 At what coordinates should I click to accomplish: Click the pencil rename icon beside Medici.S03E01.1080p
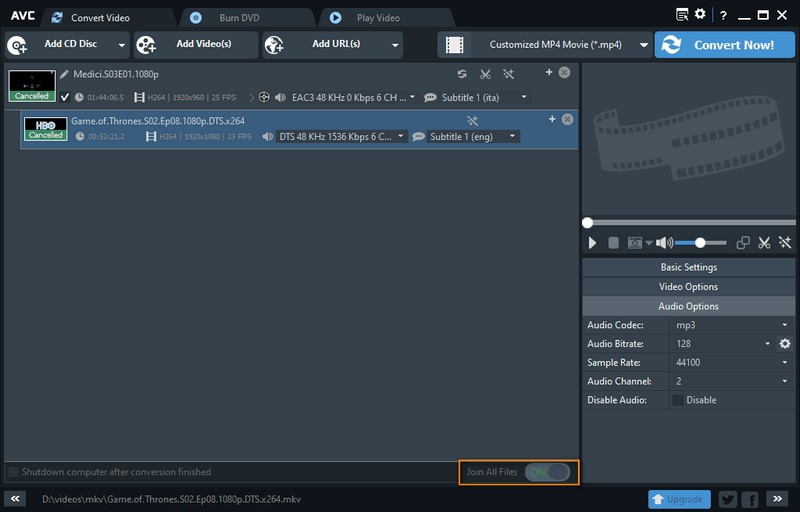(64, 74)
